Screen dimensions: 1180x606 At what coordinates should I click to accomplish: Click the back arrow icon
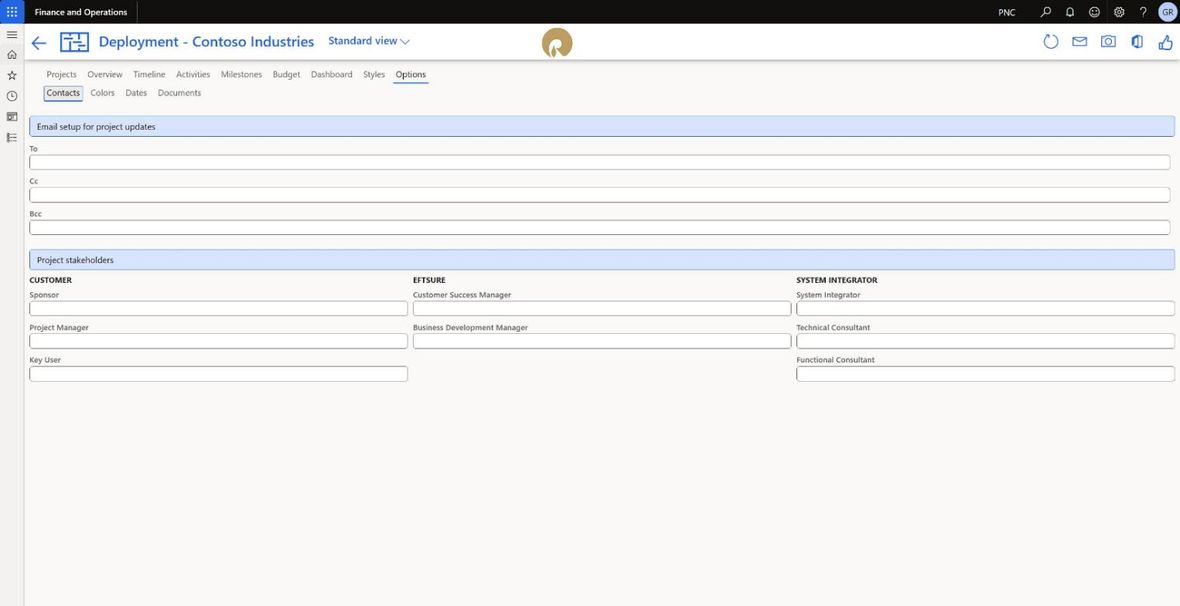[x=38, y=43]
